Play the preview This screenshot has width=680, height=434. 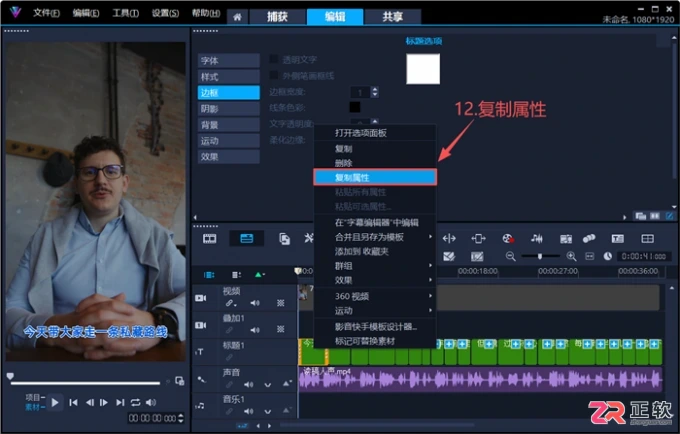[55, 402]
